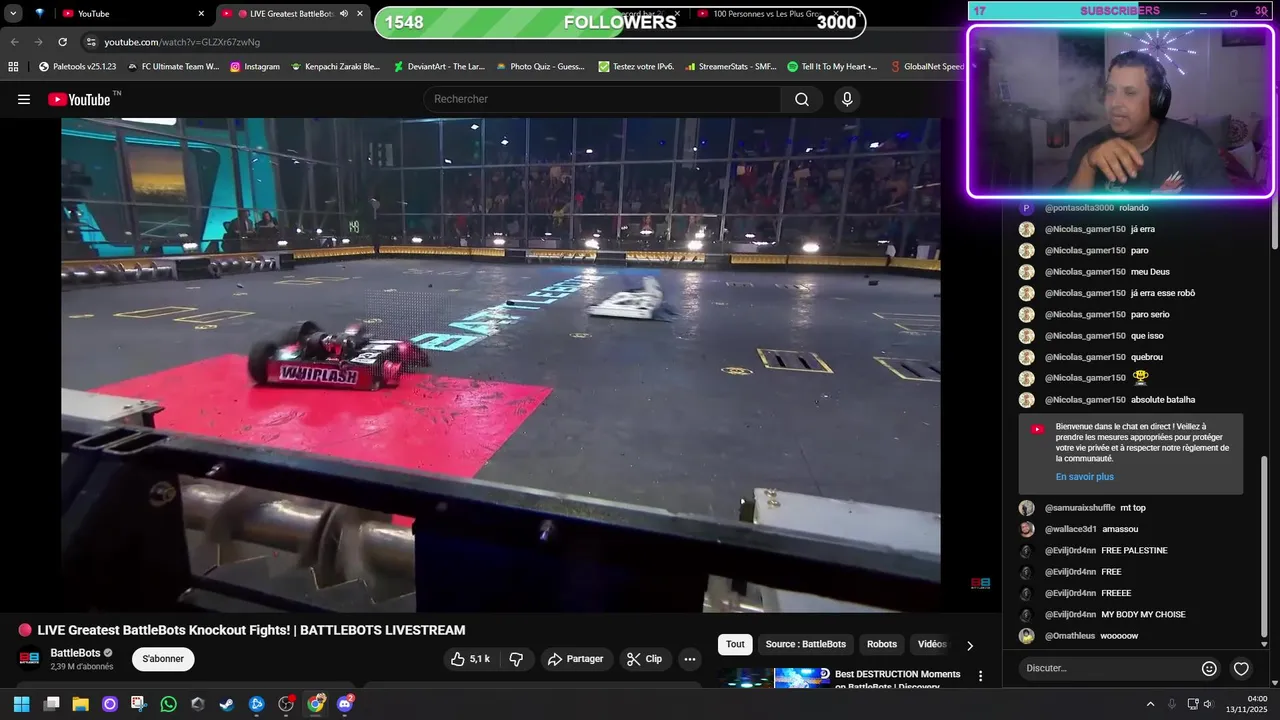1280x720 pixels.
Task: View site information icon in address bar
Action: coord(91,42)
